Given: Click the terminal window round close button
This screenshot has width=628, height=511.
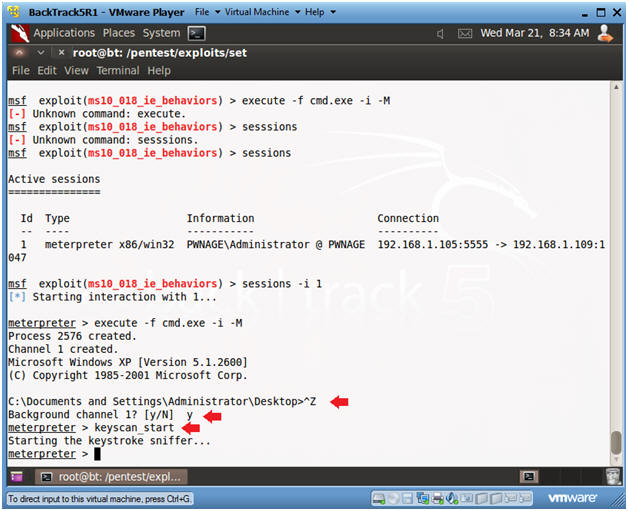Looking at the screenshot, I should (20, 52).
